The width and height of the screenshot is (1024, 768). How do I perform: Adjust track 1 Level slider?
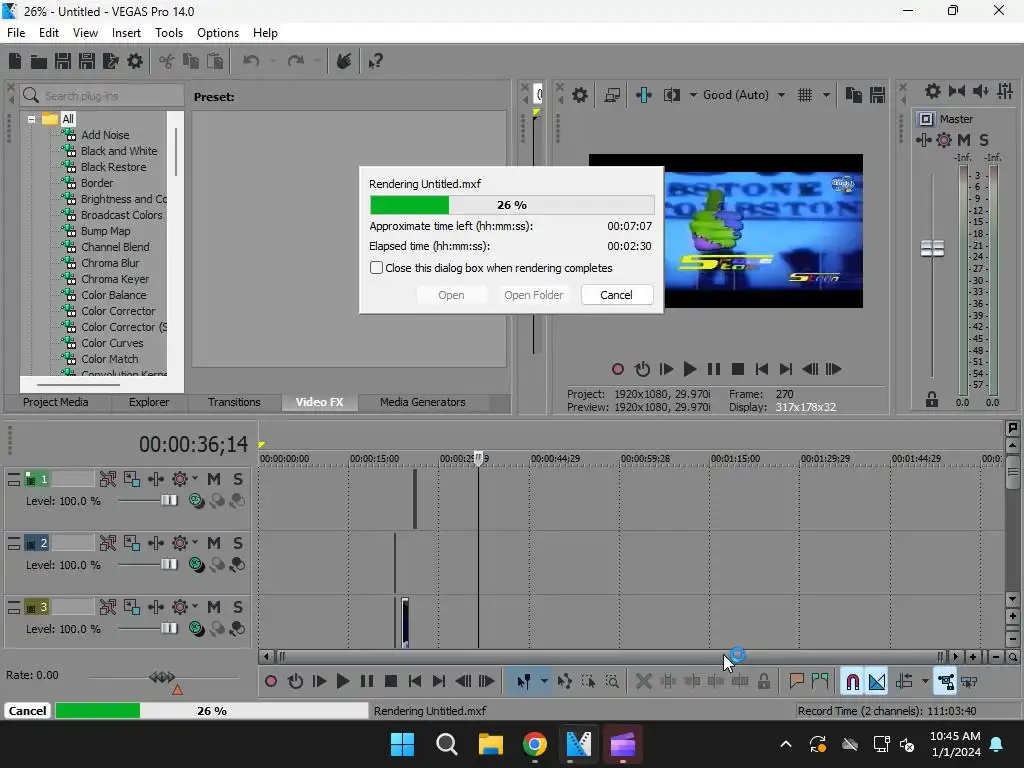(168, 500)
